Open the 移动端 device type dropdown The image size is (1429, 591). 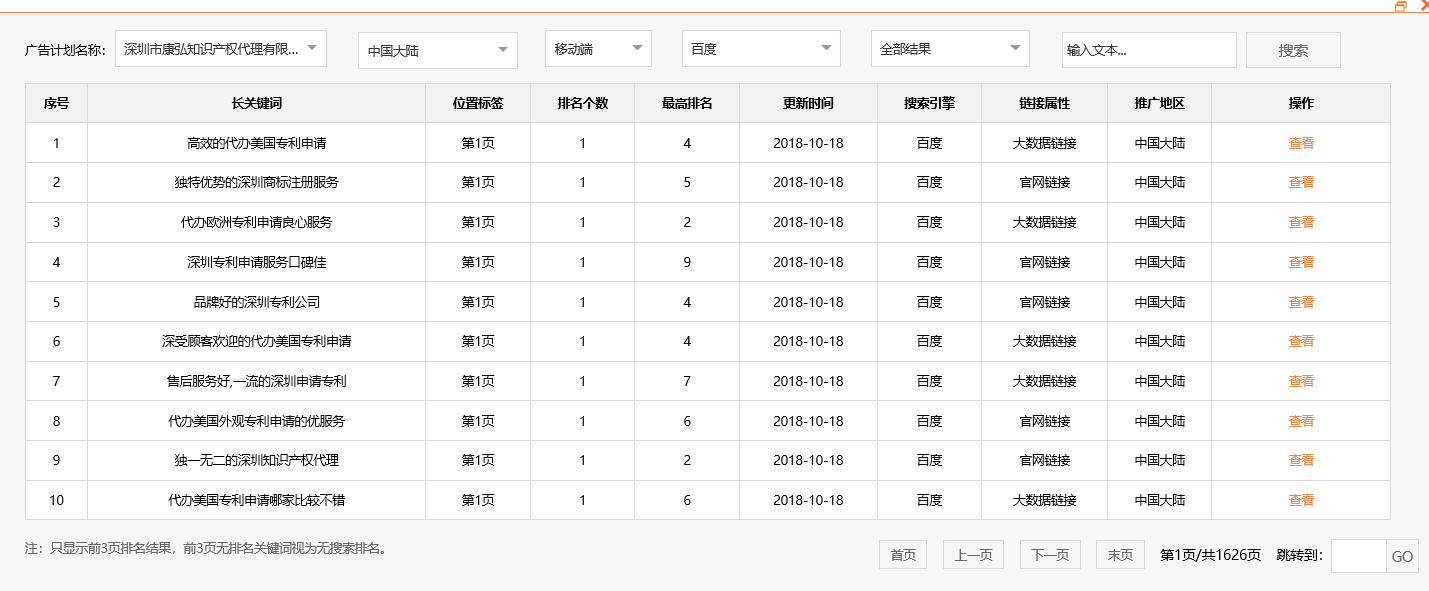[597, 48]
